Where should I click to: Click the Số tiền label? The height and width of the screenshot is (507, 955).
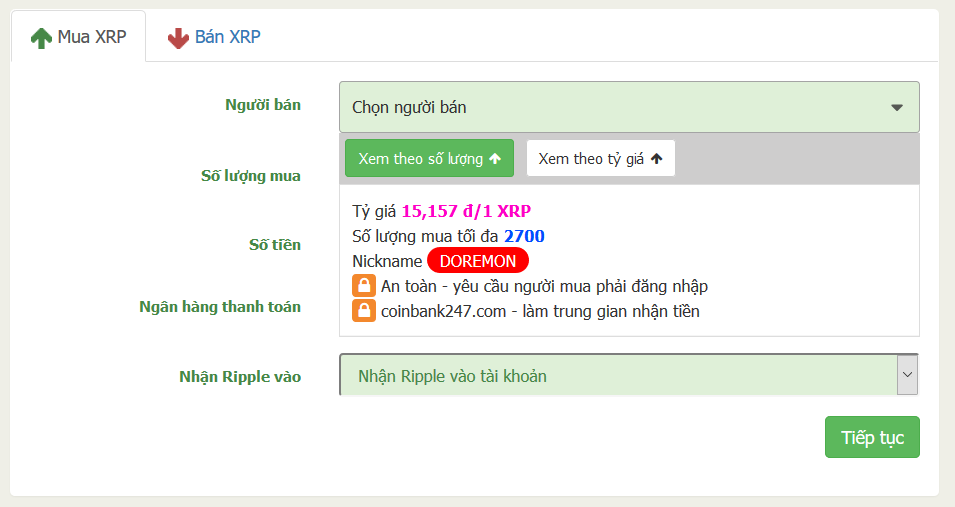(275, 245)
